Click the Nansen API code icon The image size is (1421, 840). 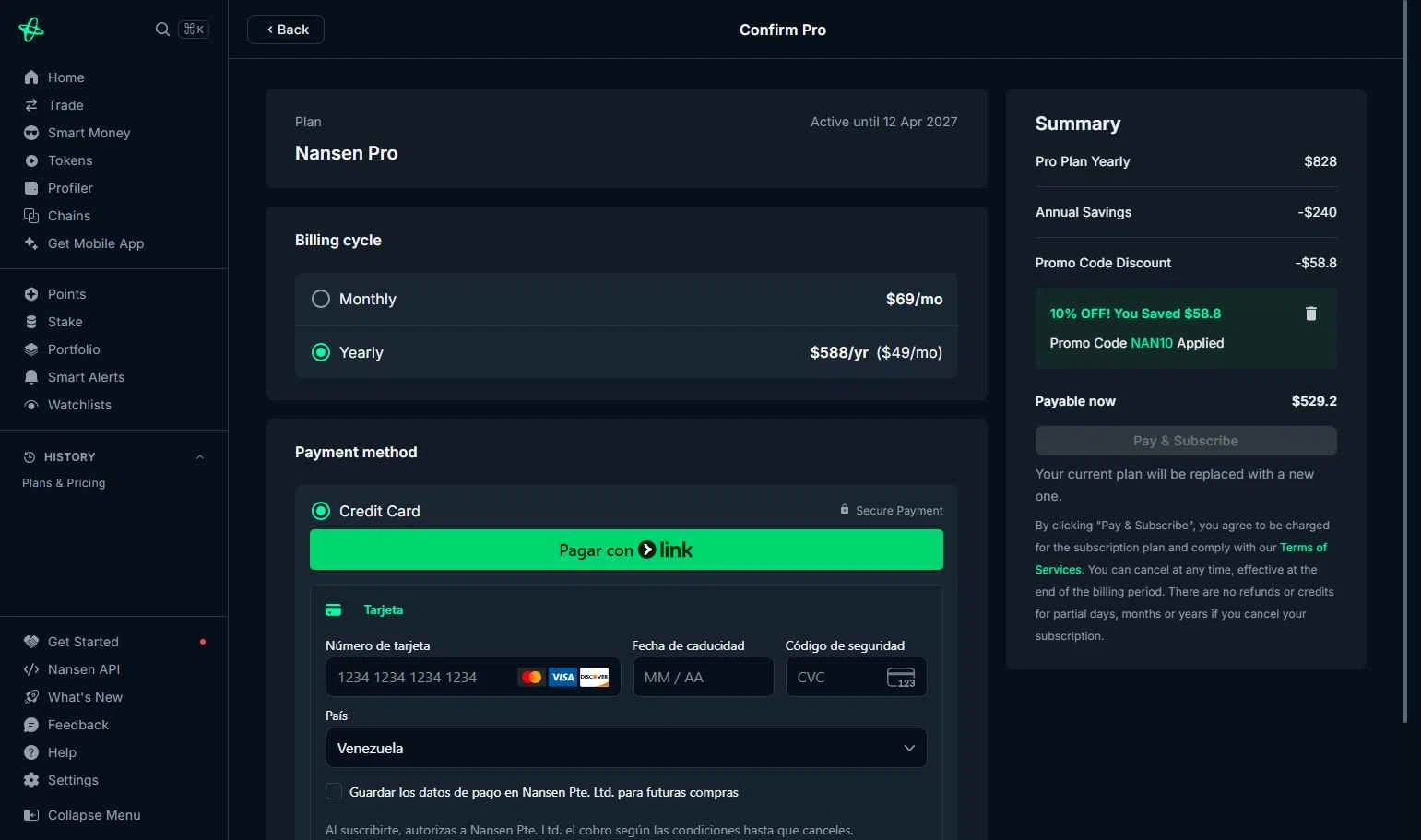(x=31, y=669)
